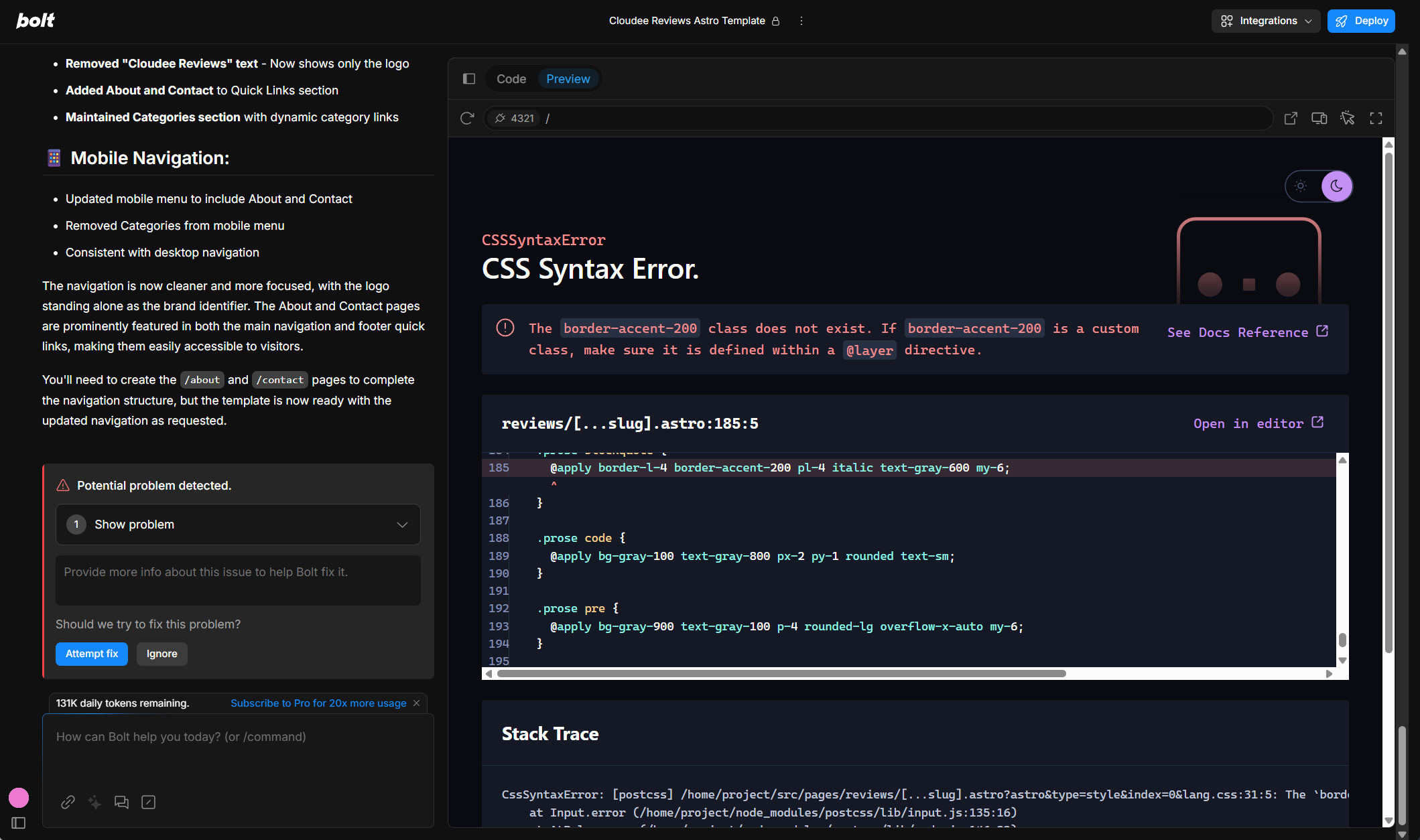Image resolution: width=1420 pixels, height=840 pixels.
Task: Switch to the Code tab
Action: (x=511, y=79)
